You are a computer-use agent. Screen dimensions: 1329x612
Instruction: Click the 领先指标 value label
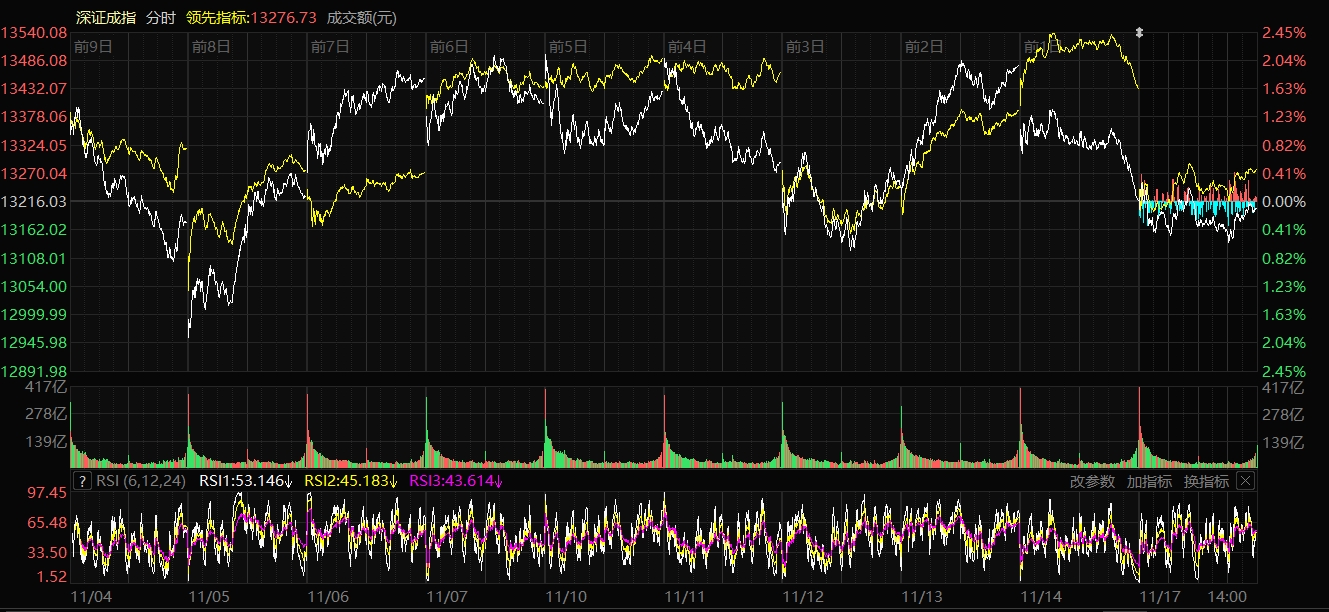253,17
